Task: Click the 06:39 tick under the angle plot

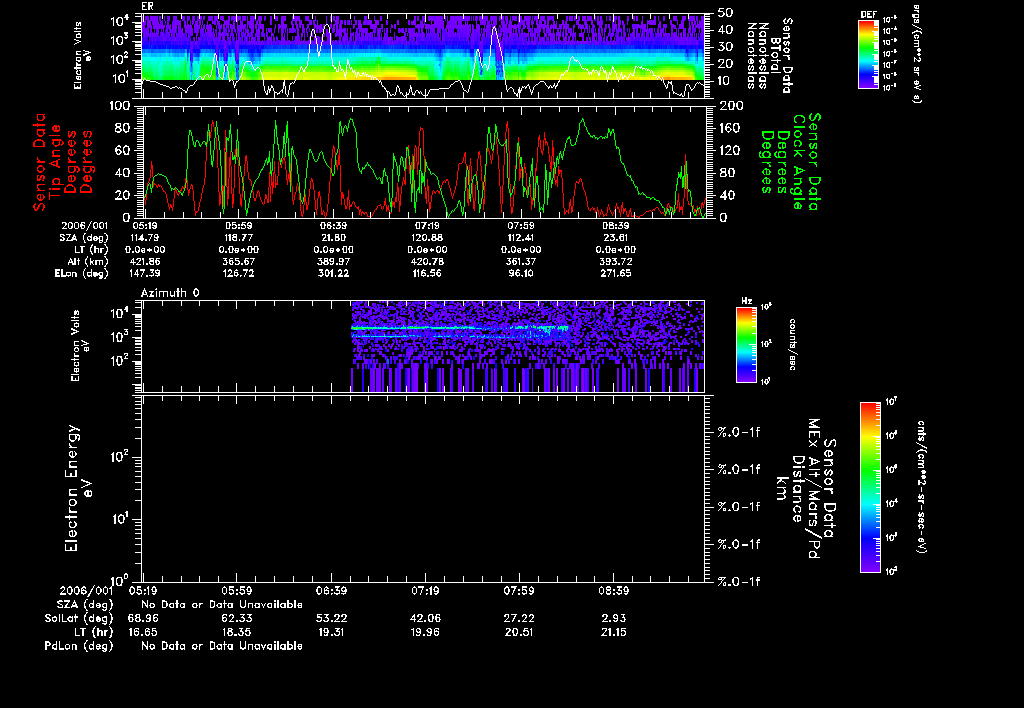Action: tap(333, 227)
